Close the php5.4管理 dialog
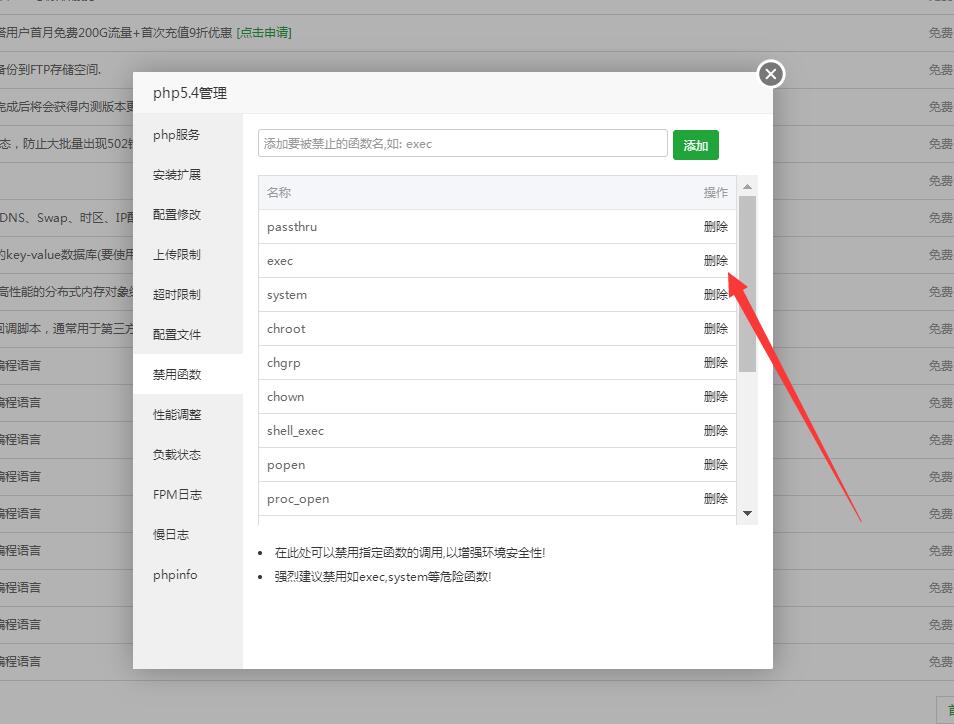Image resolution: width=954 pixels, height=724 pixels. (x=770, y=74)
